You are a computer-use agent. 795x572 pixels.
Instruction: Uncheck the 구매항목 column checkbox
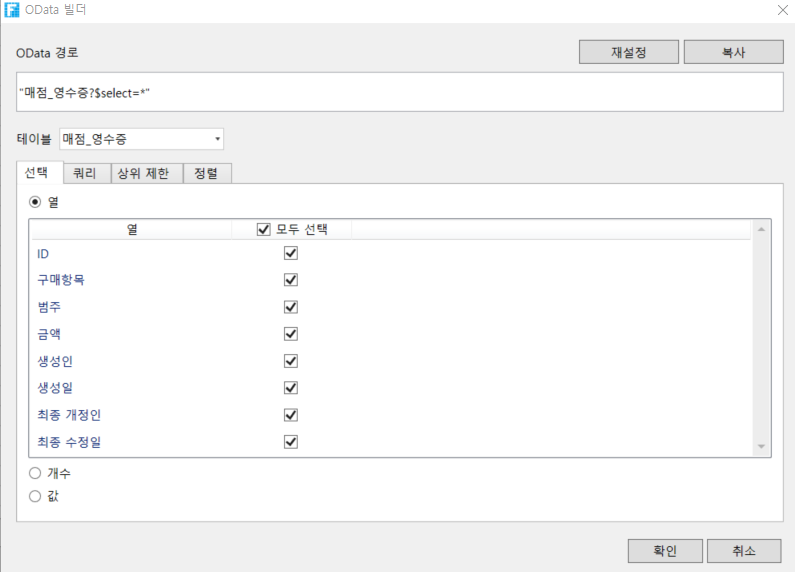(x=291, y=280)
